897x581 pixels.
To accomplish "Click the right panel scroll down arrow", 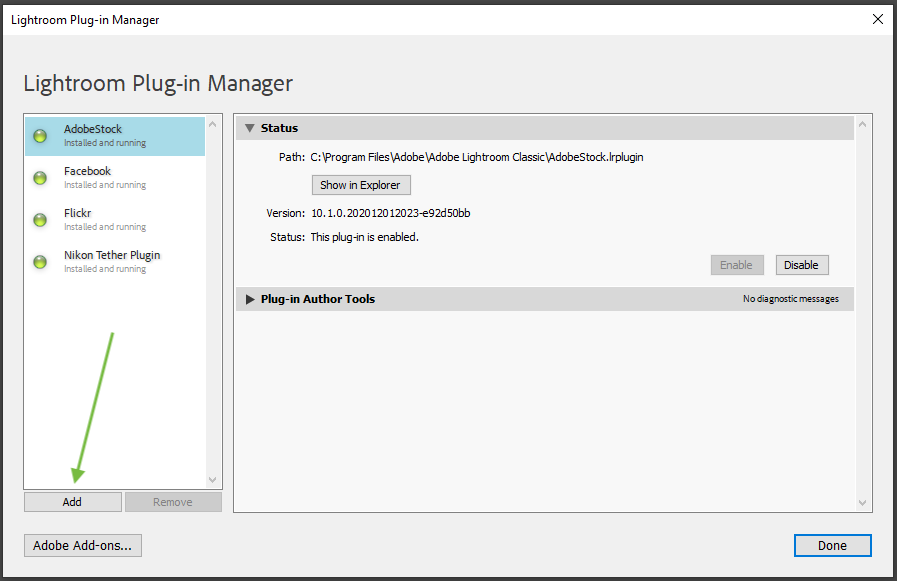I will click(x=863, y=503).
